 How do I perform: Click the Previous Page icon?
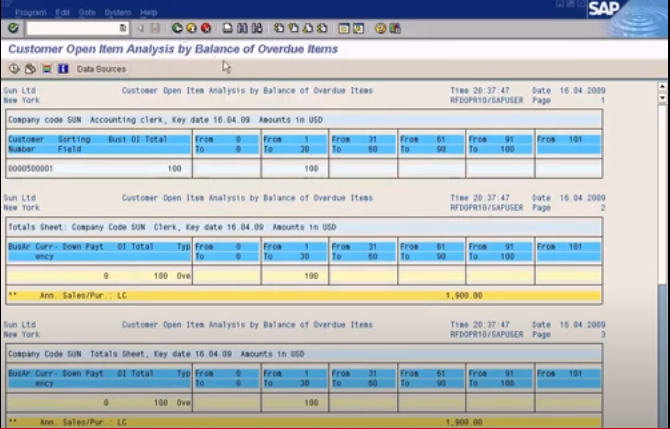[x=294, y=28]
